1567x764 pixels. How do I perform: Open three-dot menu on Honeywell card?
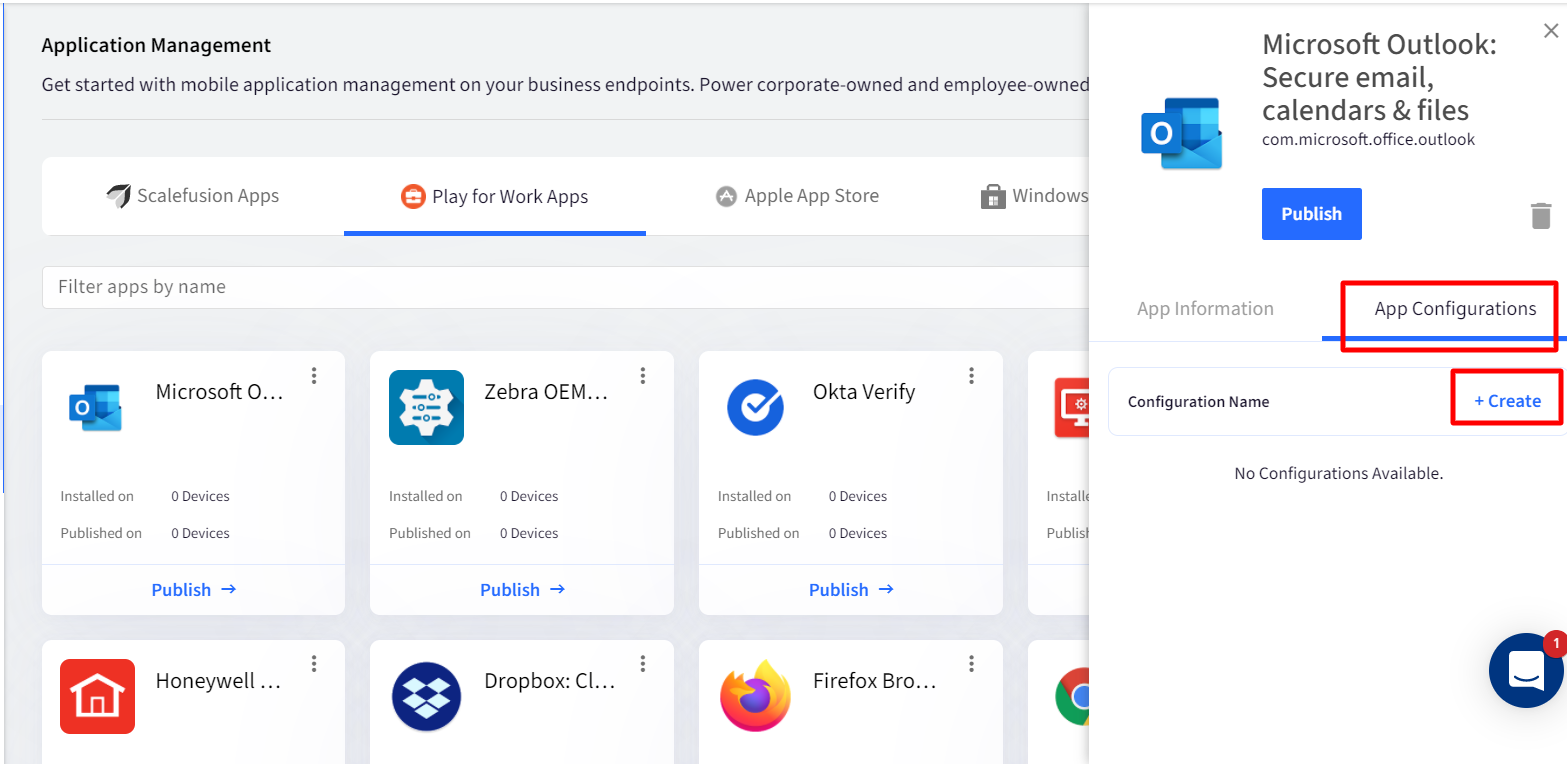pyautogui.click(x=314, y=664)
